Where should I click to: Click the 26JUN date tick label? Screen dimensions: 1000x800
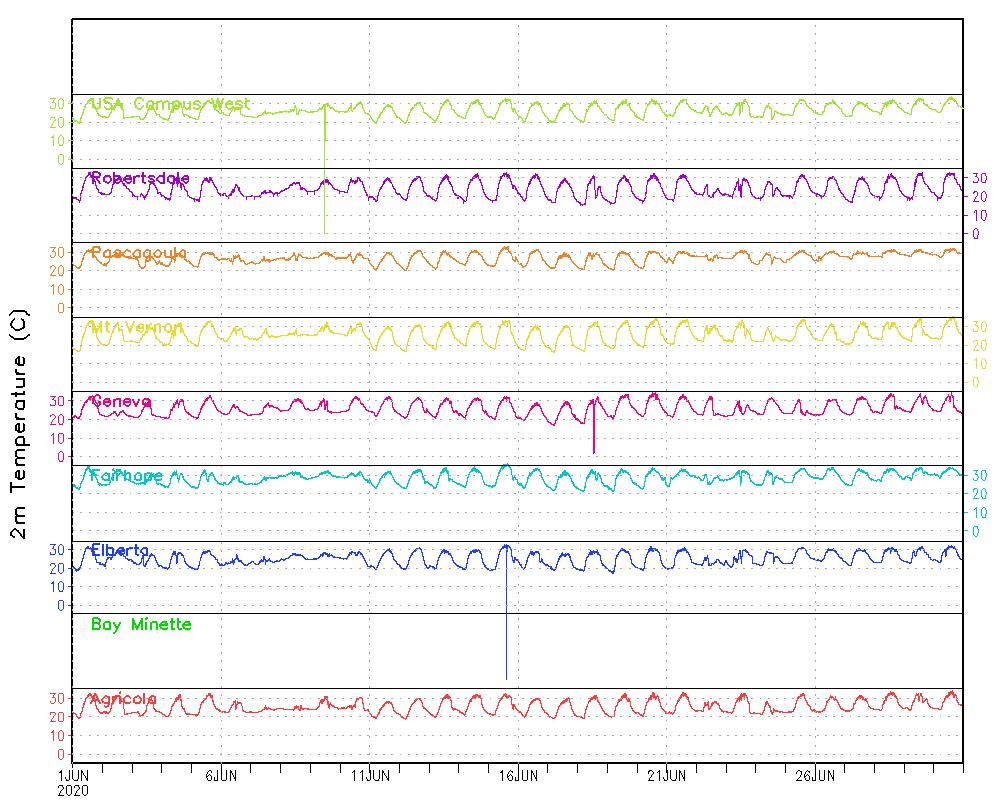click(815, 776)
